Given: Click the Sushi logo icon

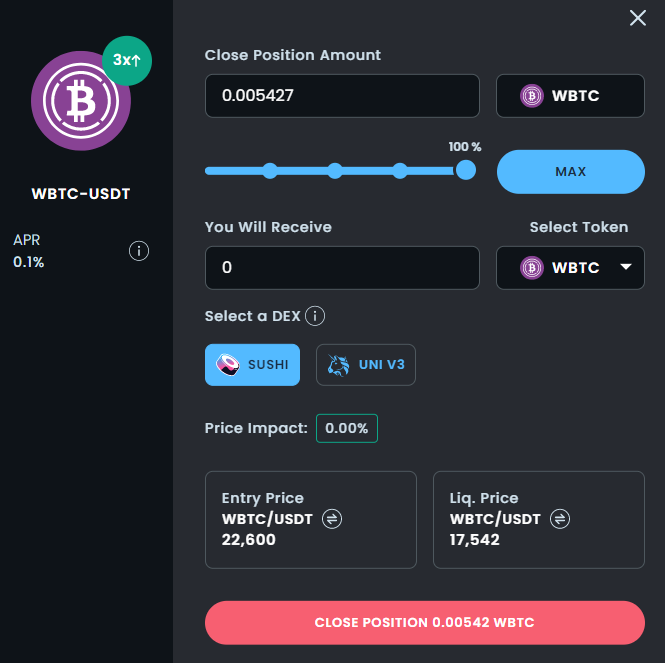Looking at the screenshot, I should pyautogui.click(x=228, y=365).
